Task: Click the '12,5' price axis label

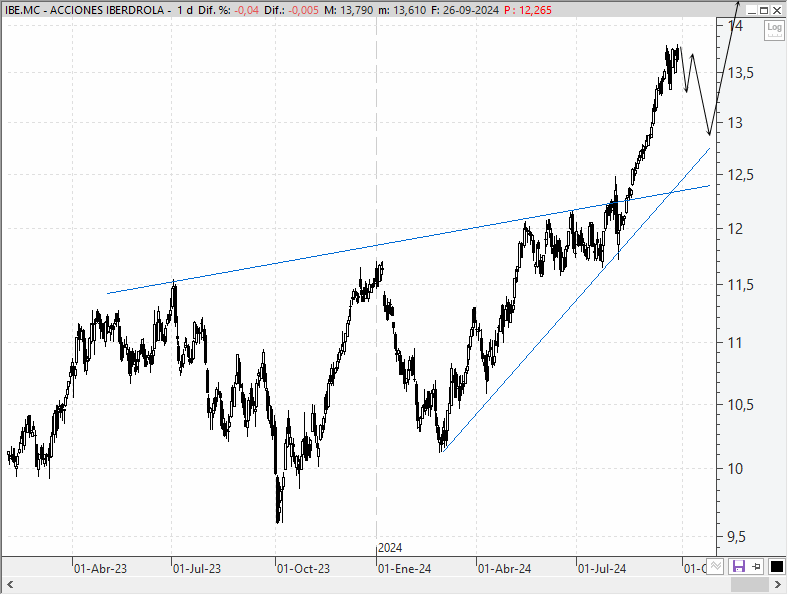Action: [741, 175]
